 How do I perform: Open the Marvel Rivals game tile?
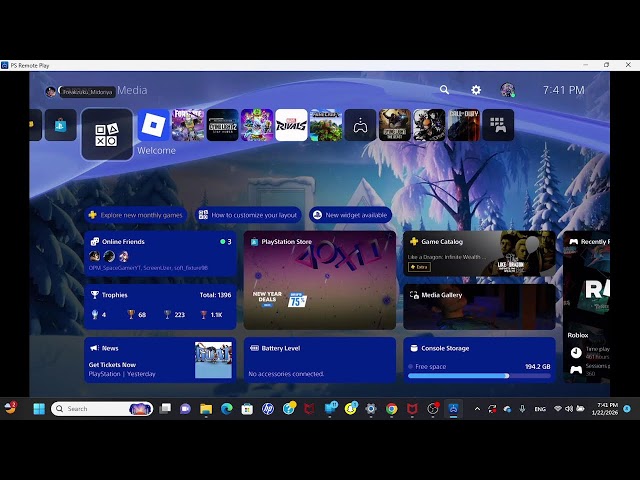coord(291,125)
